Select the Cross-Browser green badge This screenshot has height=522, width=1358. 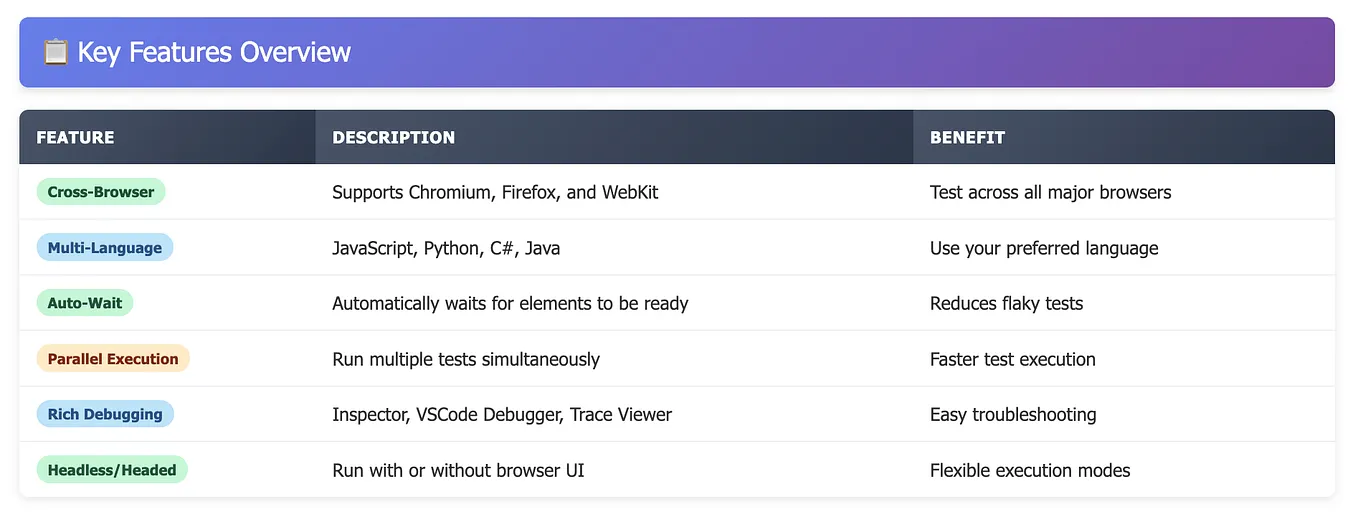101,192
